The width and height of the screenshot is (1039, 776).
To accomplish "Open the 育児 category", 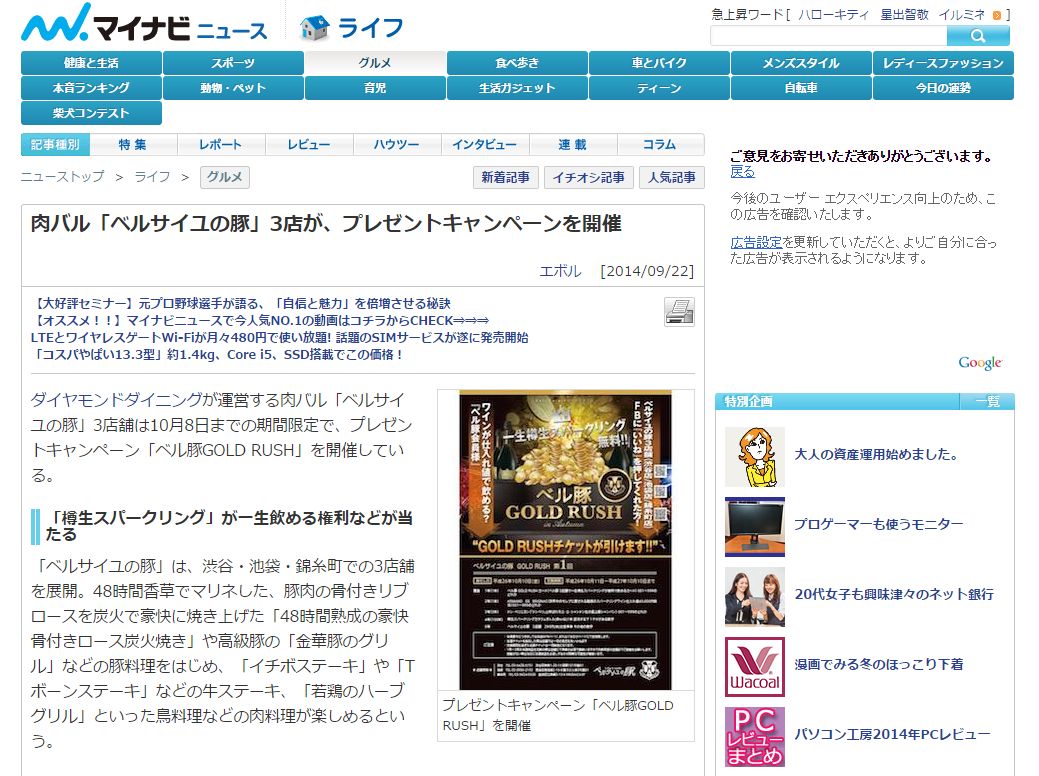I will [375, 88].
